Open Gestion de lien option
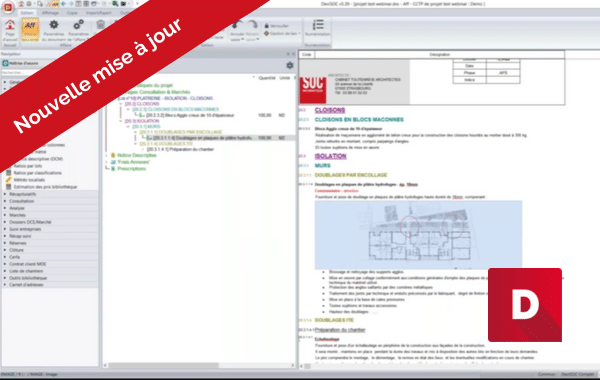Viewport: 600px width, 380px height. tap(282, 33)
